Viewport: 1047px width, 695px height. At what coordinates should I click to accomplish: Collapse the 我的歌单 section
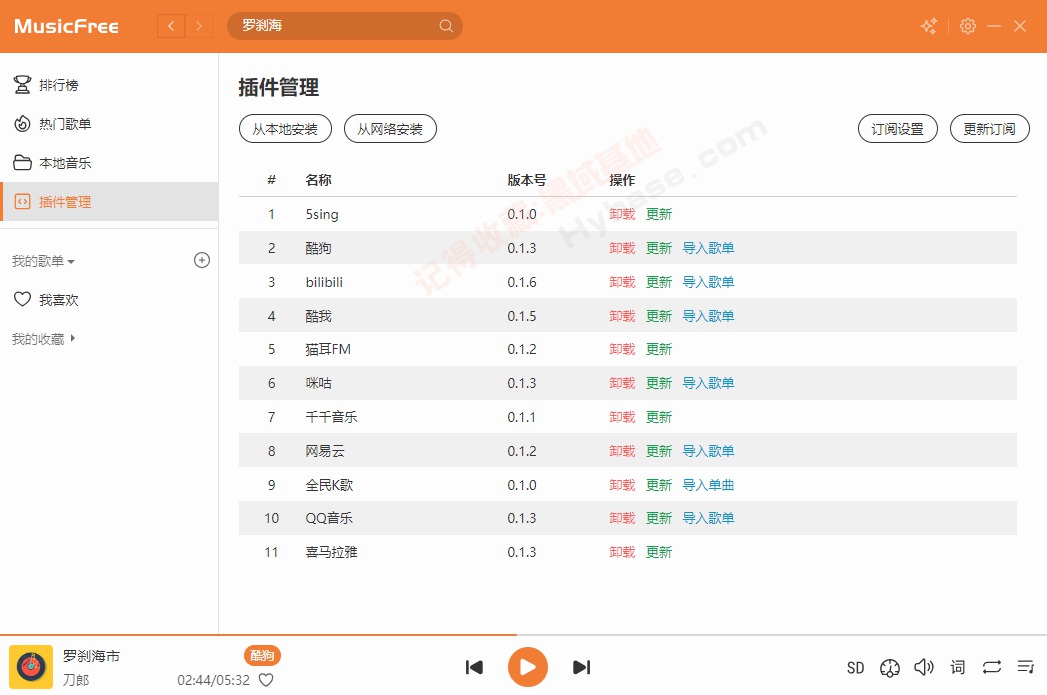pyautogui.click(x=43, y=261)
